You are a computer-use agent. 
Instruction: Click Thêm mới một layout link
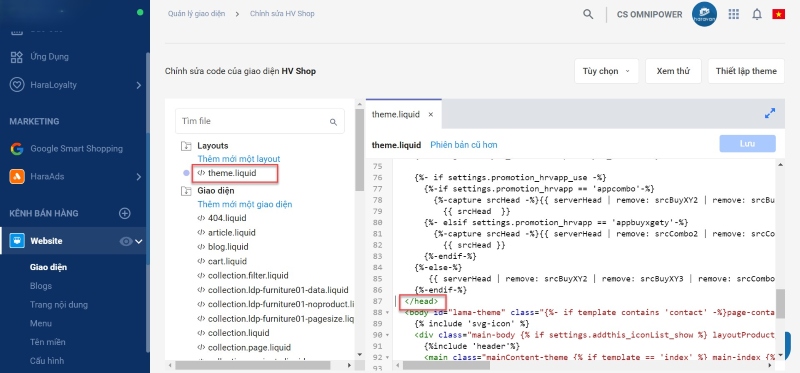coord(239,159)
